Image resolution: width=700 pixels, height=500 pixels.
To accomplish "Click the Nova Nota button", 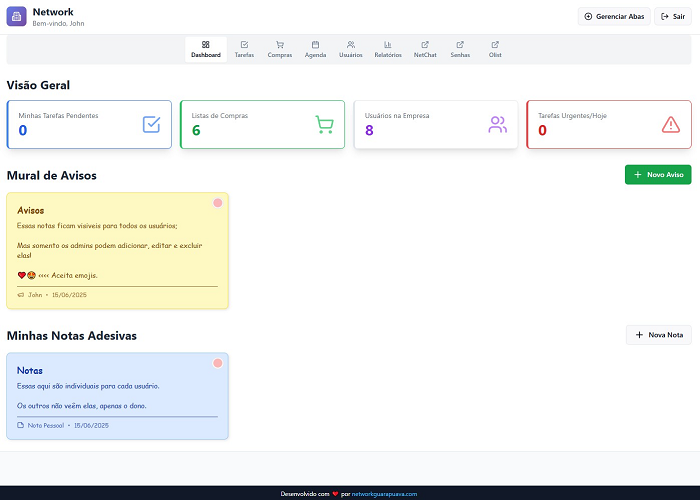I will coord(658,335).
